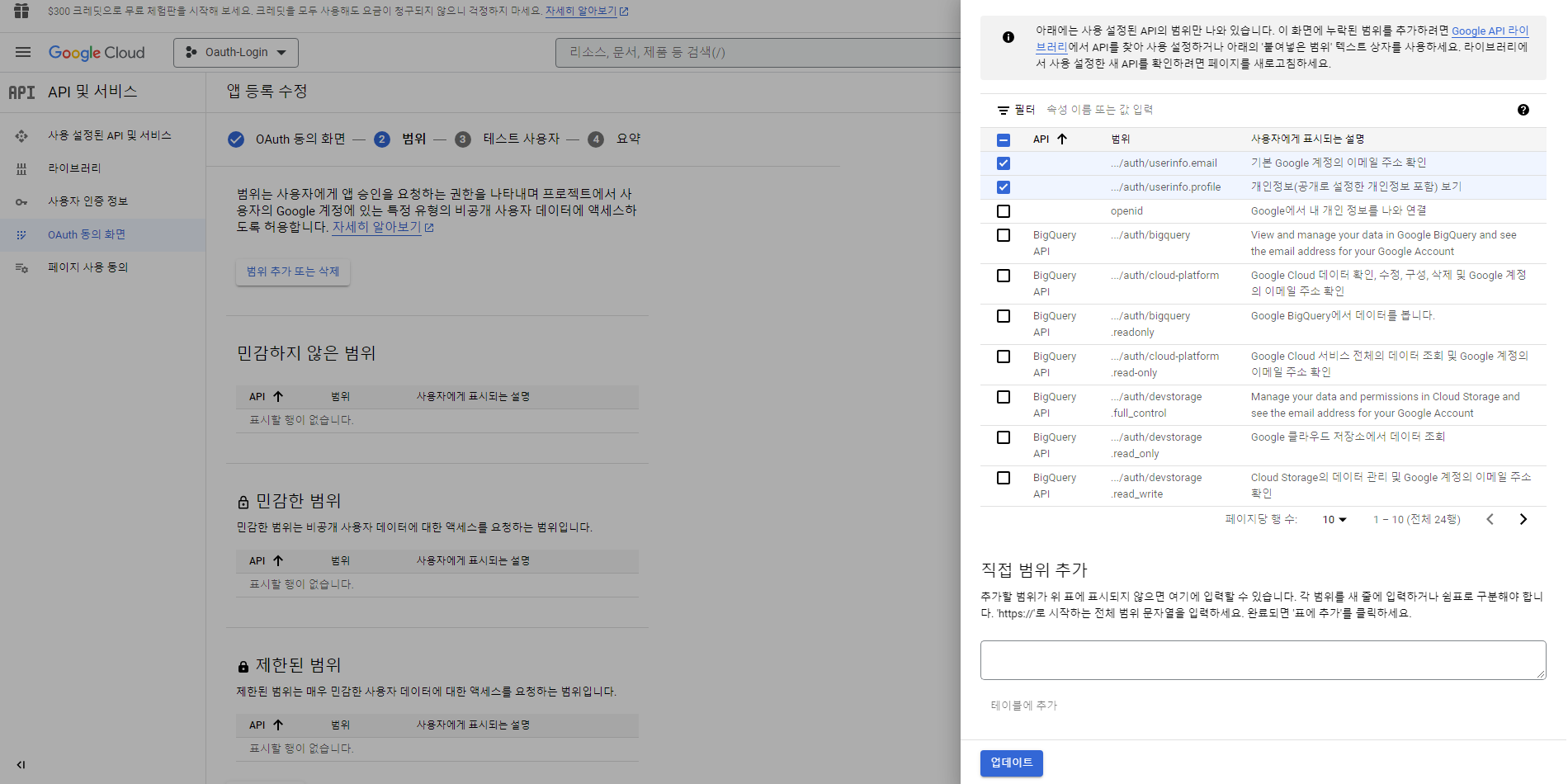This screenshot has height=784, width=1568.
Task: Check the auth/cloud-platform.read-only scope
Action: [1004, 357]
